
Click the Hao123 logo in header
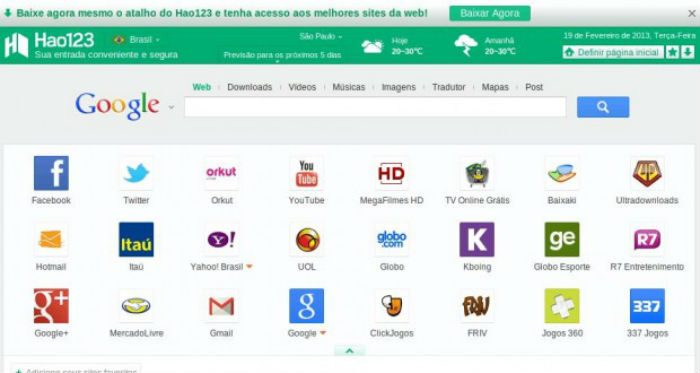pos(49,45)
